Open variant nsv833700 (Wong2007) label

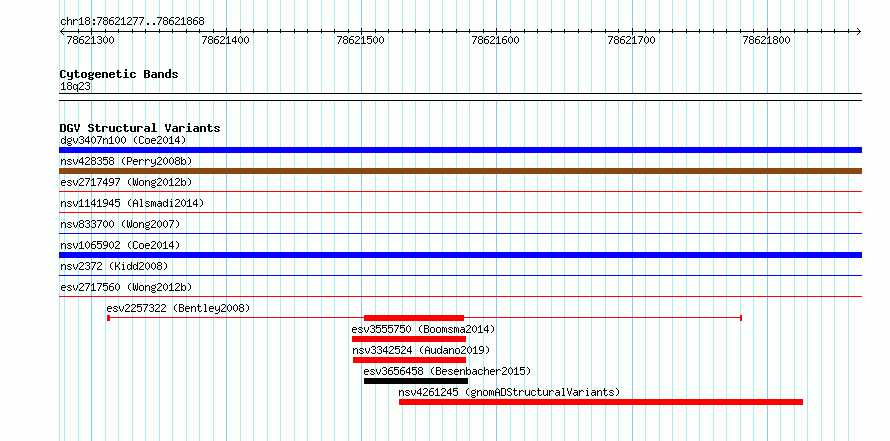[x=120, y=224]
